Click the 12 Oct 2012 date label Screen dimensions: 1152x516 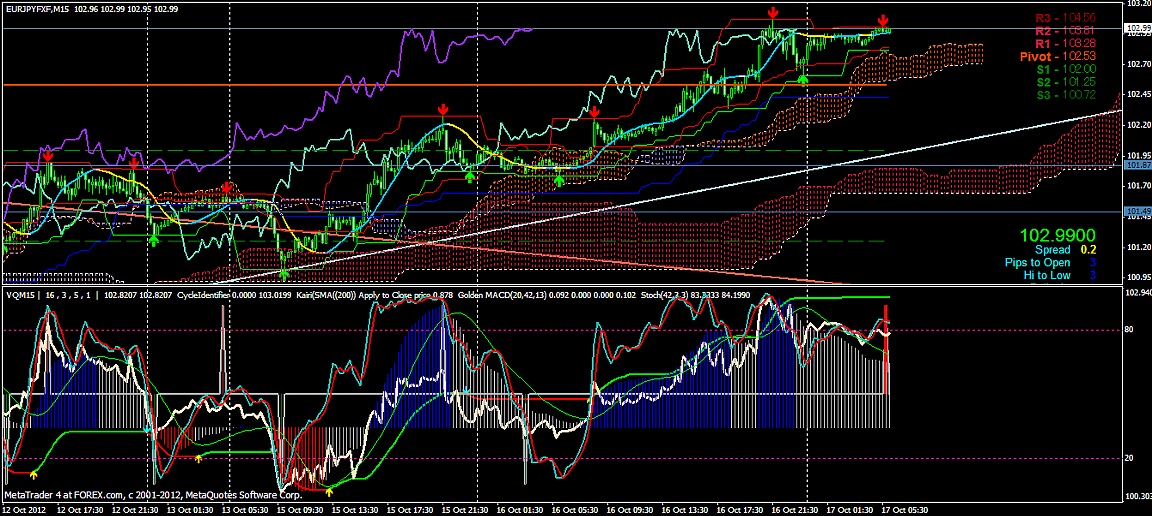point(24,509)
